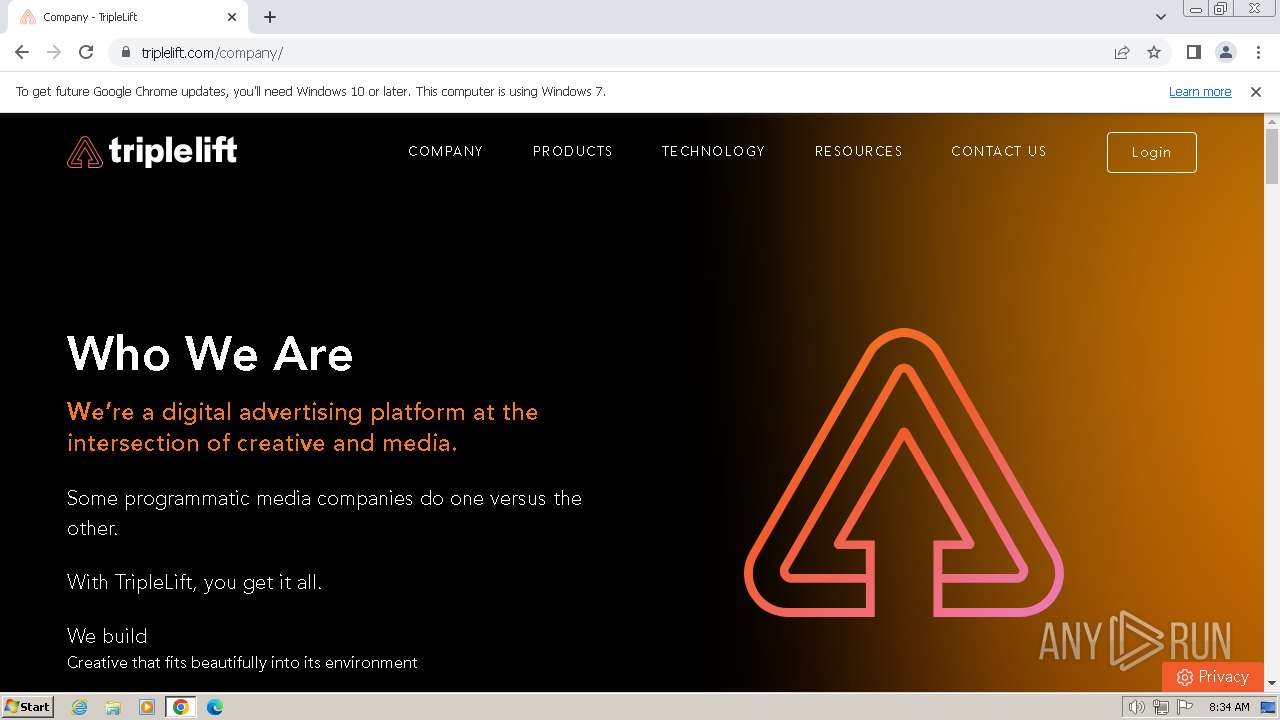Go forward to the next page
Screen dimensions: 1280x720
[x=54, y=52]
